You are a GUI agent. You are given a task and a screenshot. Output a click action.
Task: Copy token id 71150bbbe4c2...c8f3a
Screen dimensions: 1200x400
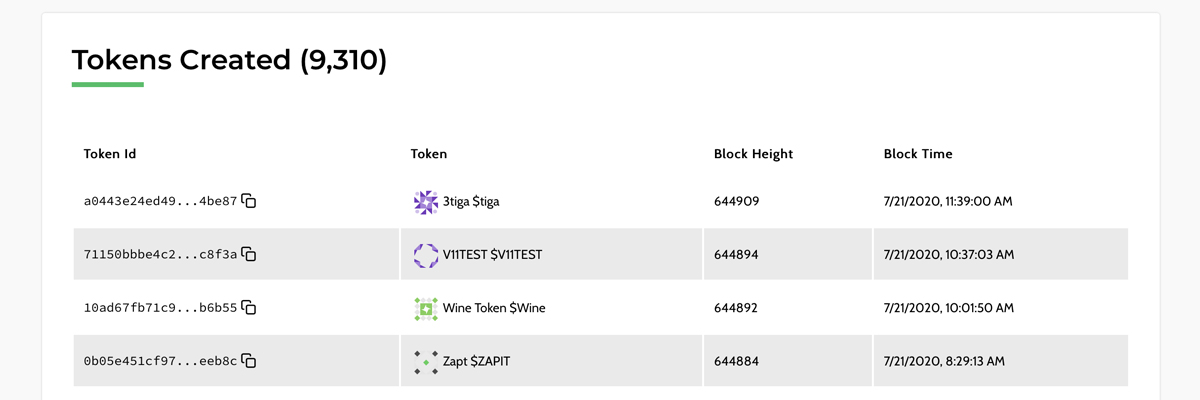click(250, 255)
